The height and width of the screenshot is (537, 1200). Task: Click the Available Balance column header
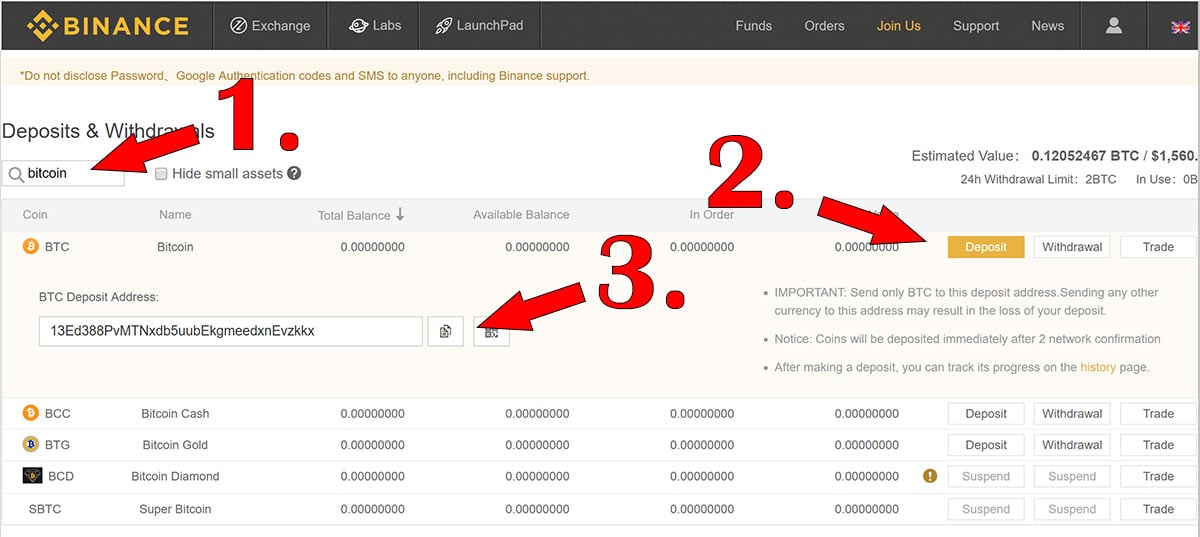pyautogui.click(x=521, y=214)
